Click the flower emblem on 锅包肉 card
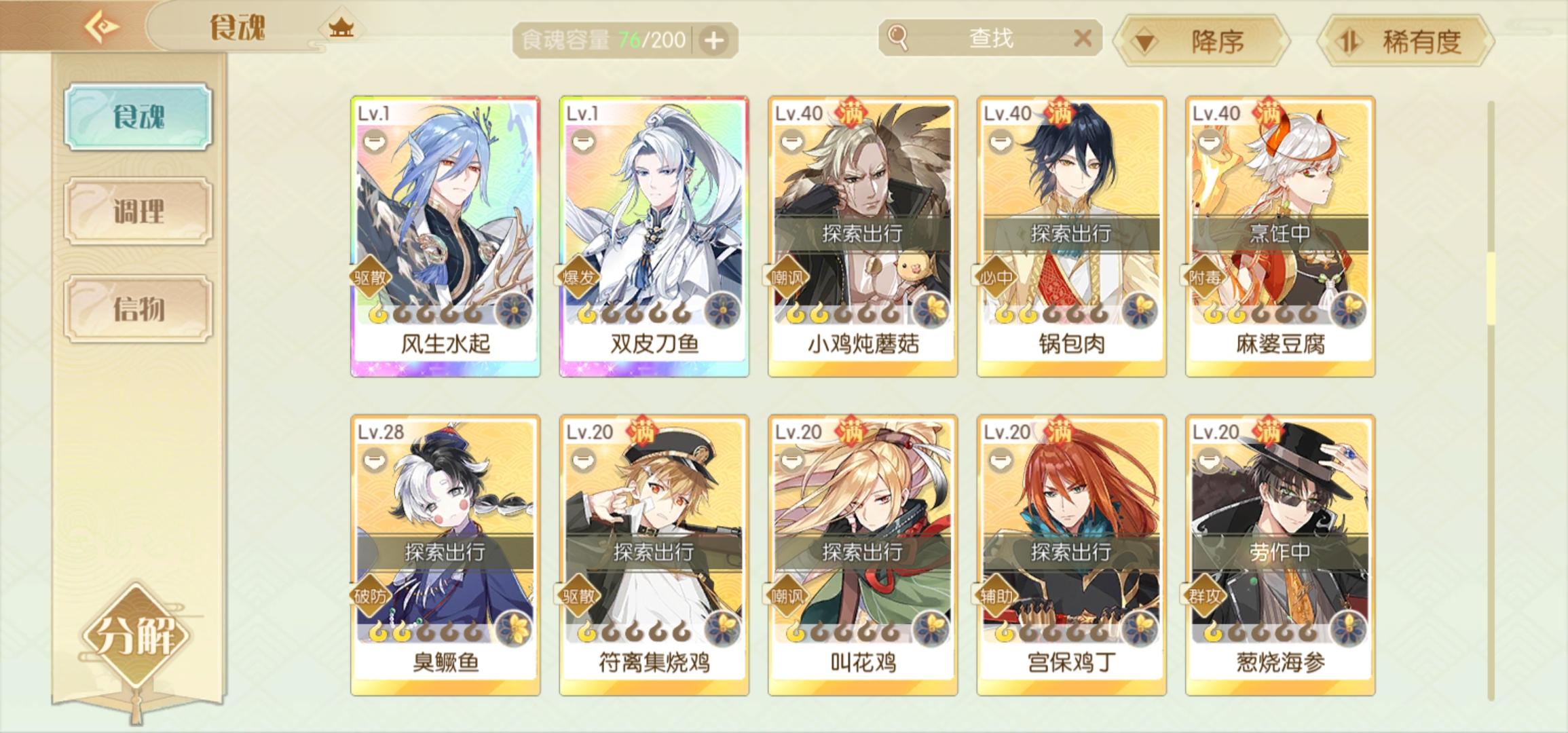This screenshot has height=733, width=1568. click(x=1140, y=311)
